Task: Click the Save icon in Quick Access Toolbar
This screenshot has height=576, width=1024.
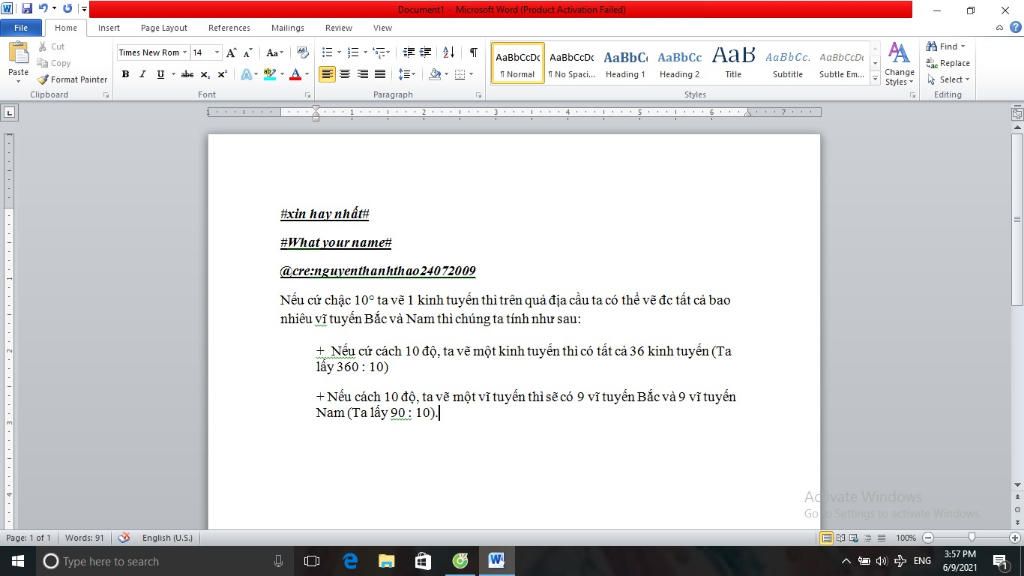Action: [x=27, y=9]
